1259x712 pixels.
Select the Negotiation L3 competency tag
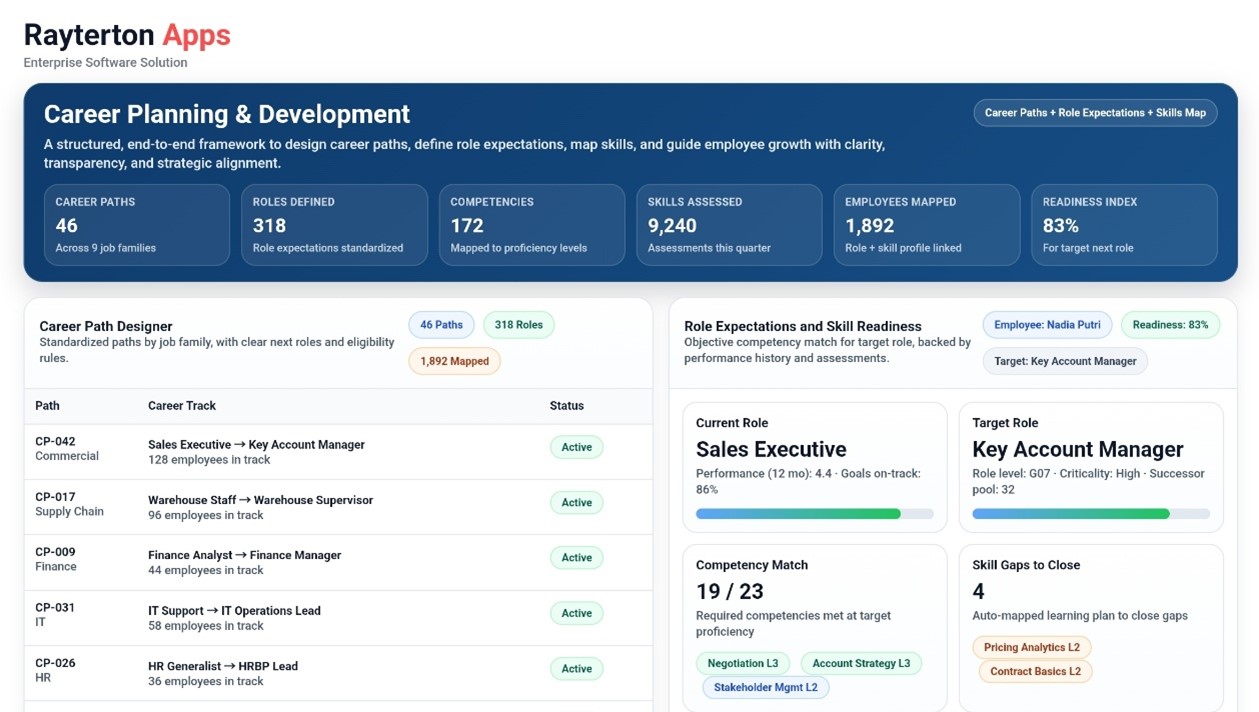point(742,664)
